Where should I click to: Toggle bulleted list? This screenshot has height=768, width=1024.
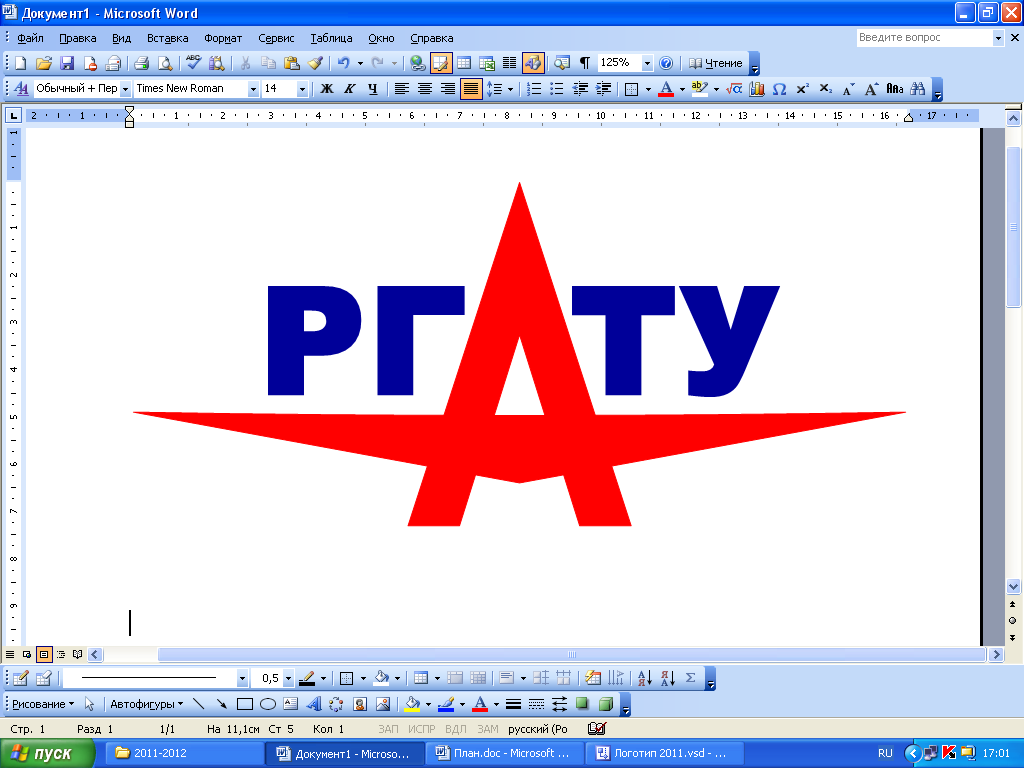click(557, 89)
